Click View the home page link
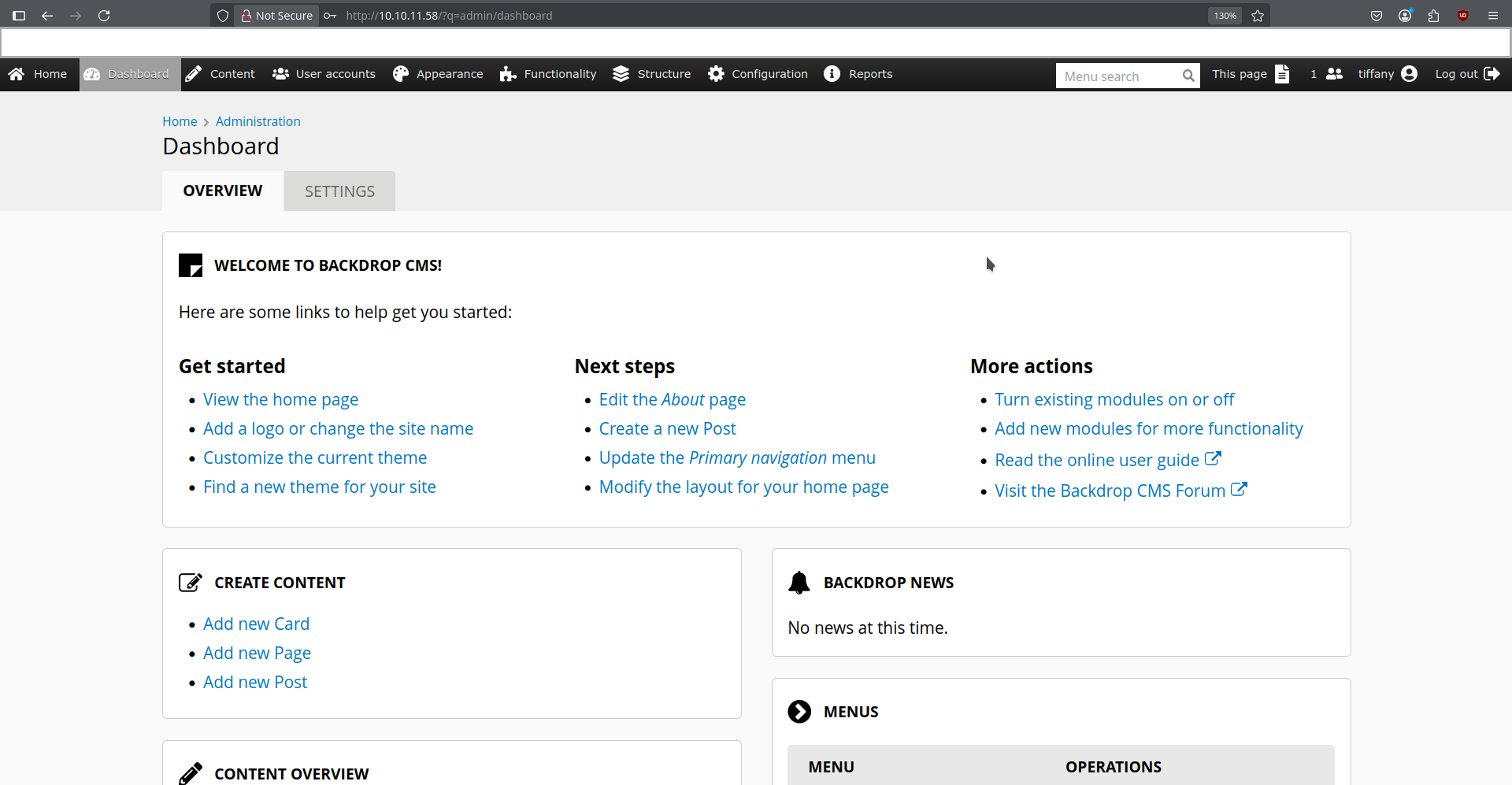This screenshot has height=785, width=1512. [x=281, y=400]
